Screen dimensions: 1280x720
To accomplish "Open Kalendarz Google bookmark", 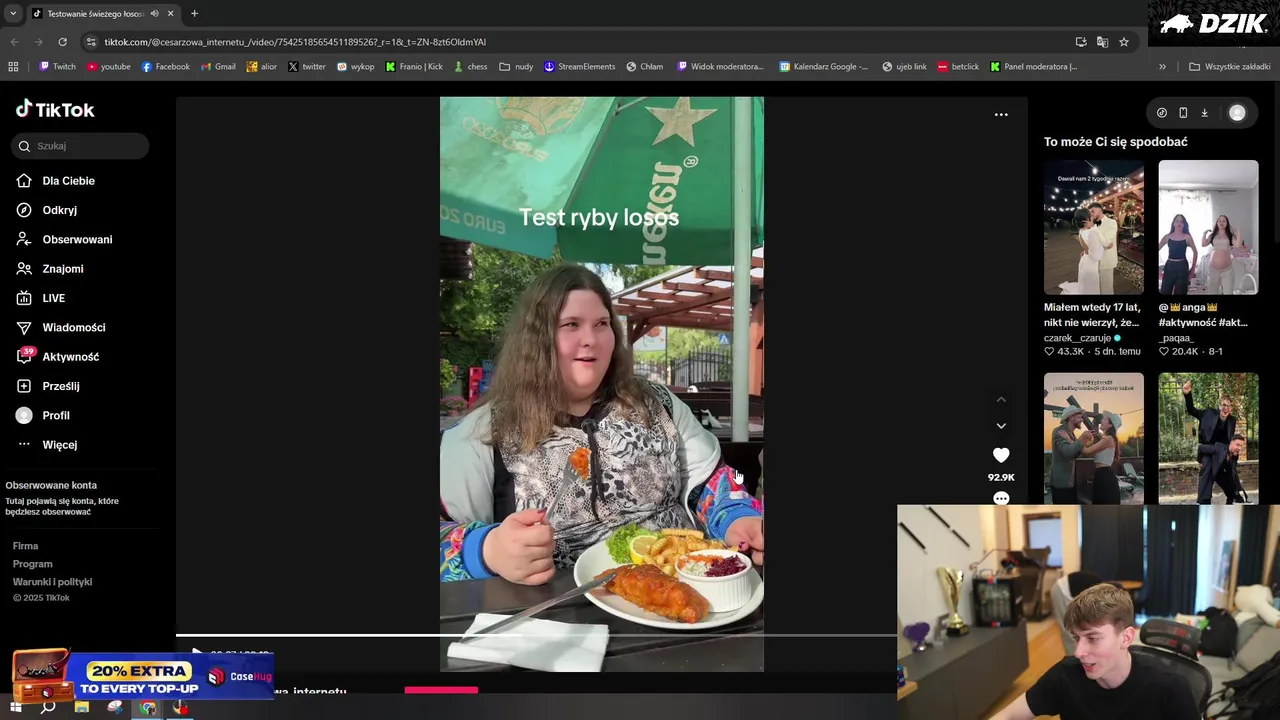I will [x=823, y=67].
